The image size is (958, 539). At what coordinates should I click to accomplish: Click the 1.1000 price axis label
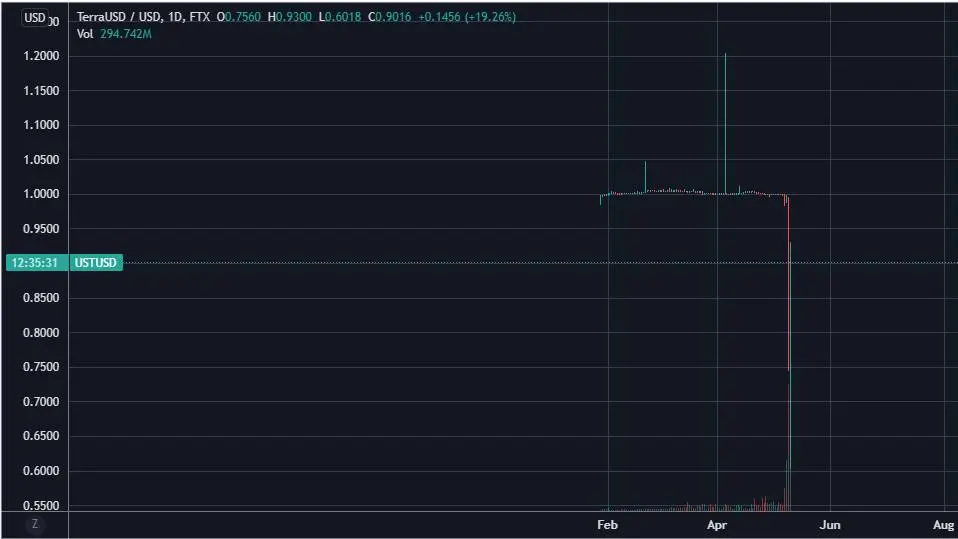click(x=42, y=125)
